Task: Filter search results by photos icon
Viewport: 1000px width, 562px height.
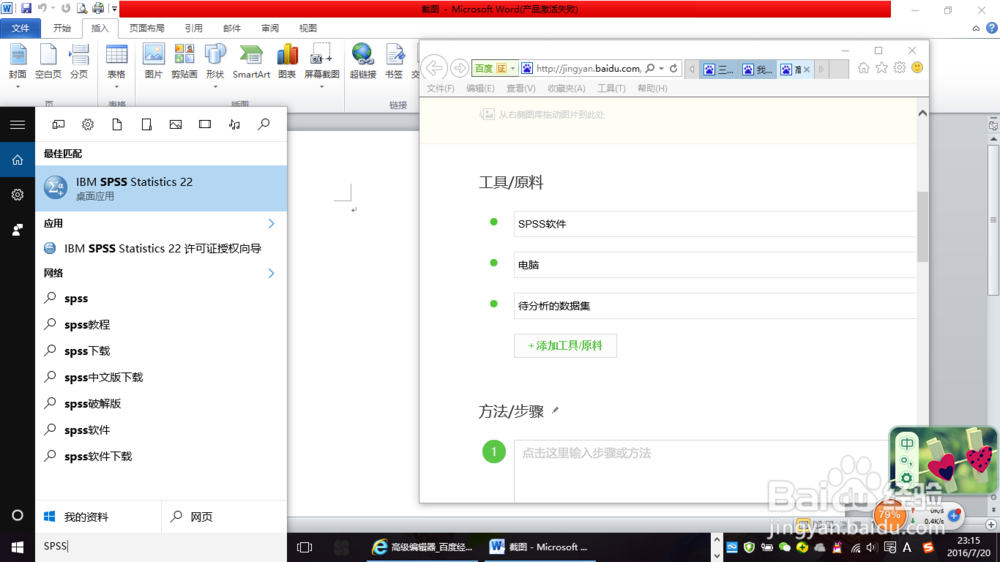Action: tap(175, 124)
